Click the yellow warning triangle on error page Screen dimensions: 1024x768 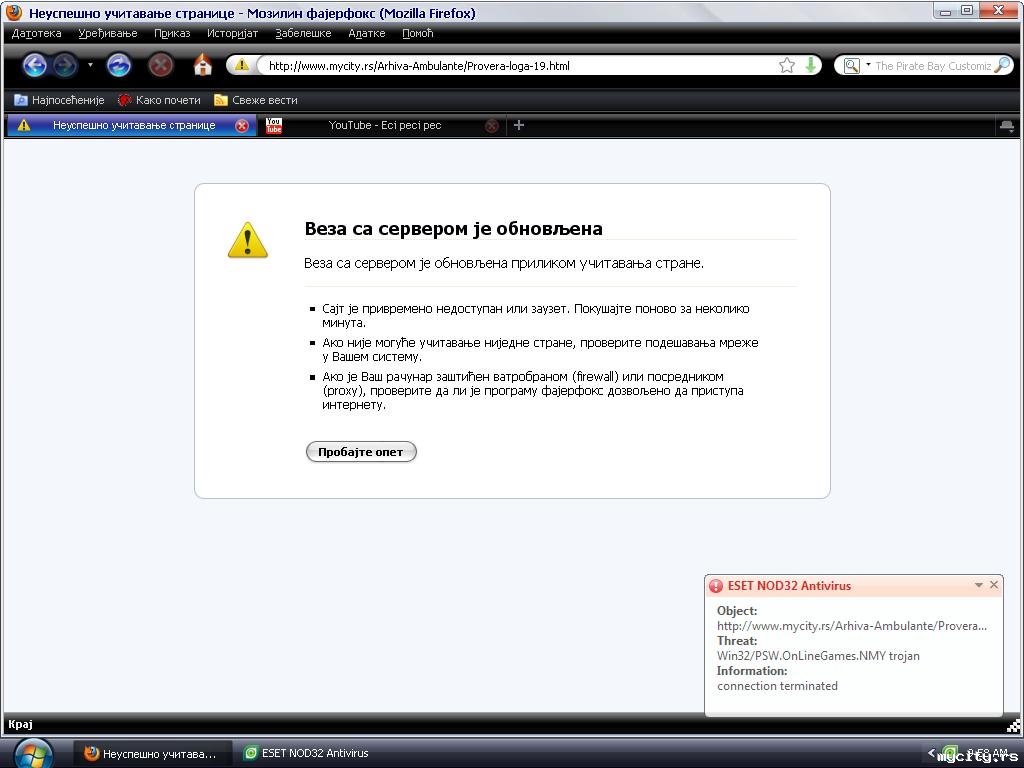(248, 240)
